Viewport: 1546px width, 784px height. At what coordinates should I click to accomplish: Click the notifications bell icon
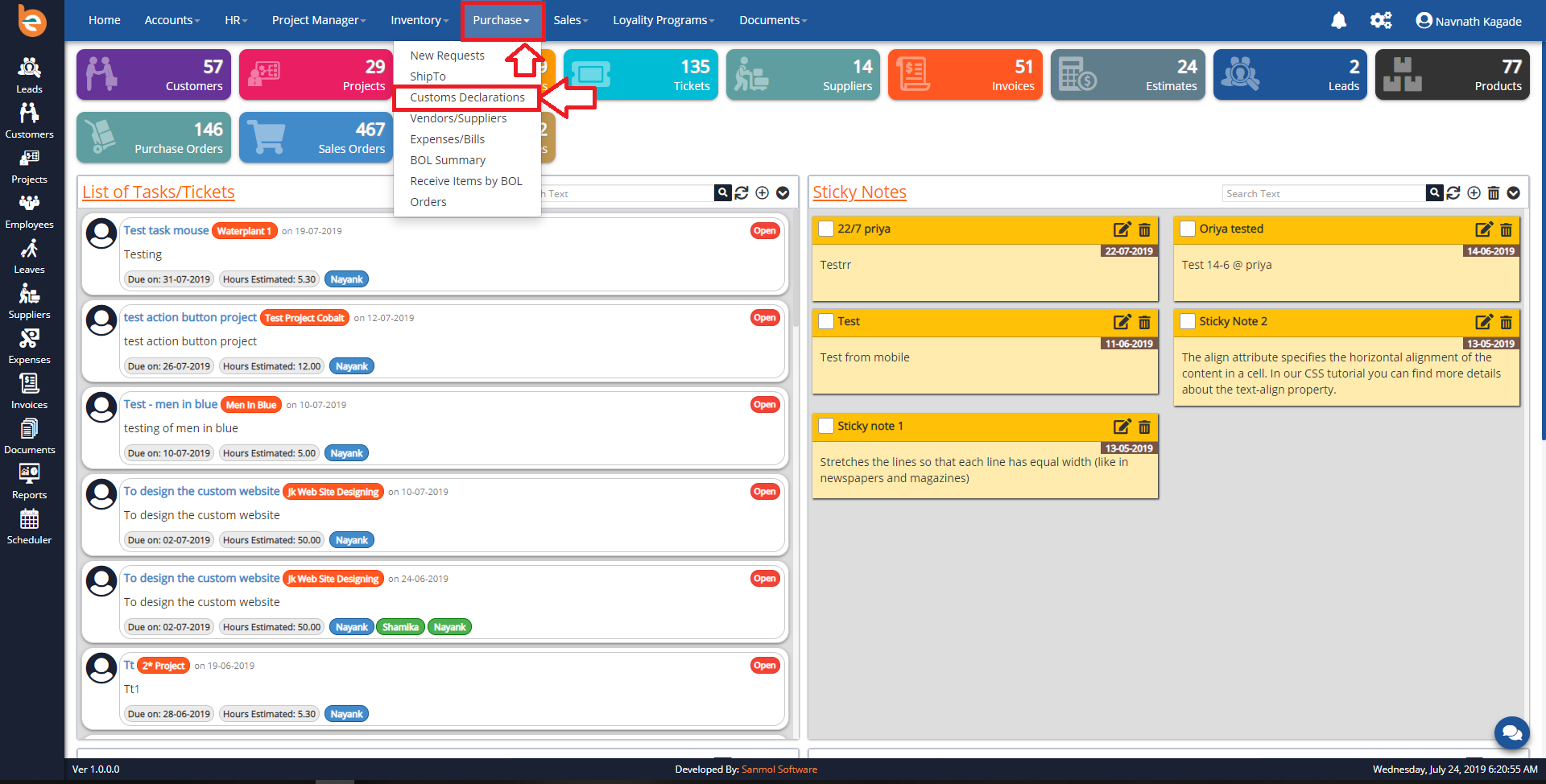(1338, 21)
